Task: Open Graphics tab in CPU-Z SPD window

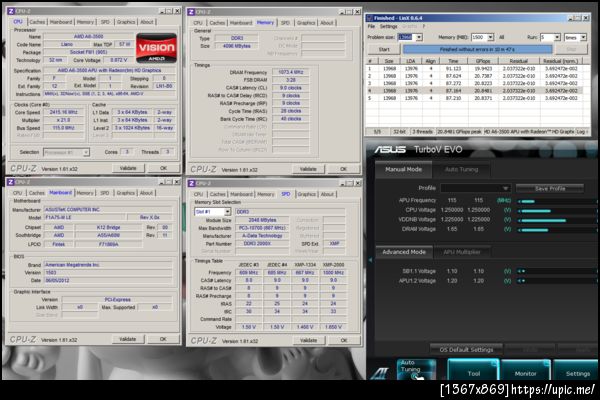Action: (307, 194)
